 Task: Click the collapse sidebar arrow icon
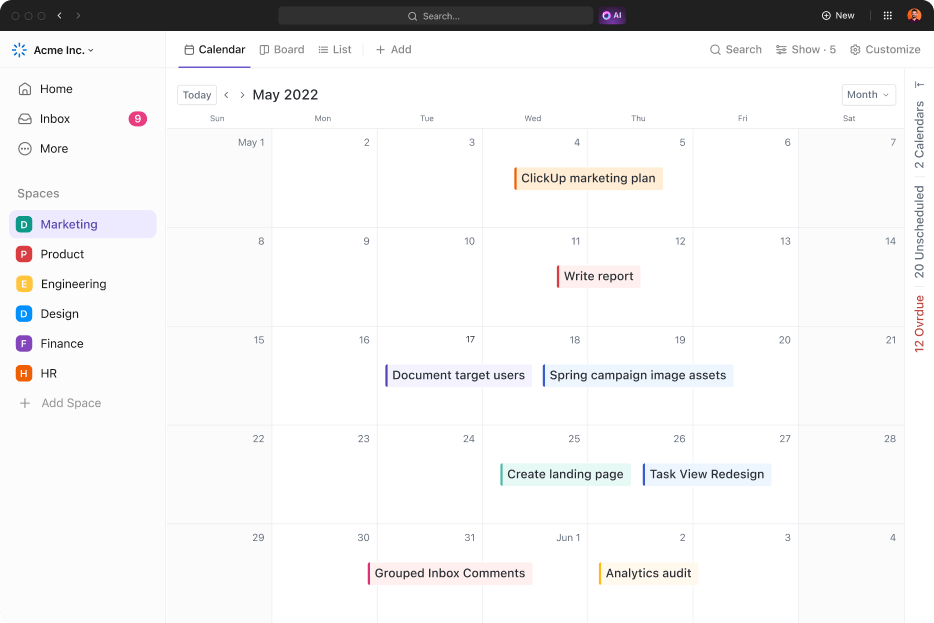919,85
